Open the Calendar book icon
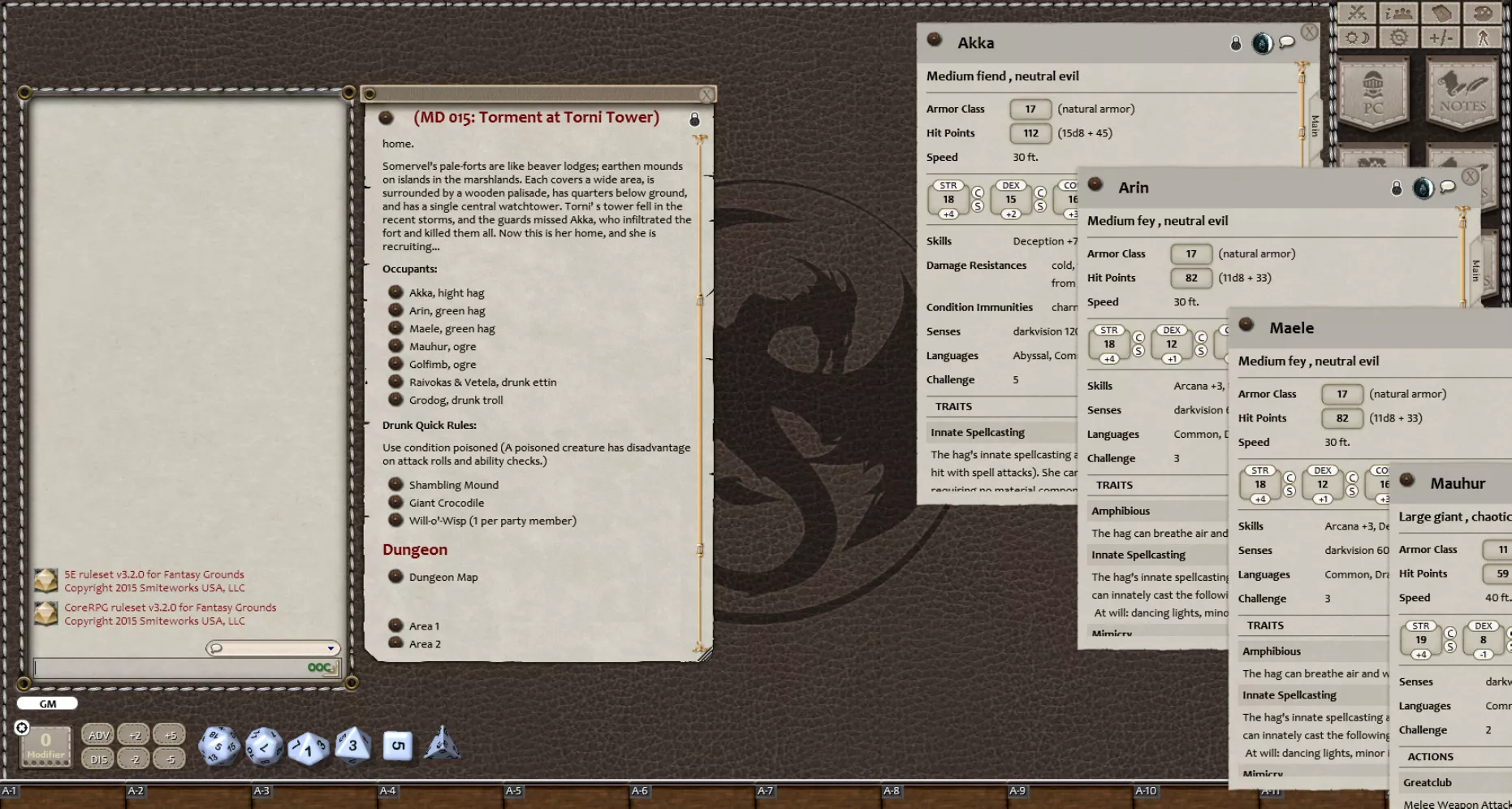The width and height of the screenshot is (1512, 809). [x=1441, y=13]
